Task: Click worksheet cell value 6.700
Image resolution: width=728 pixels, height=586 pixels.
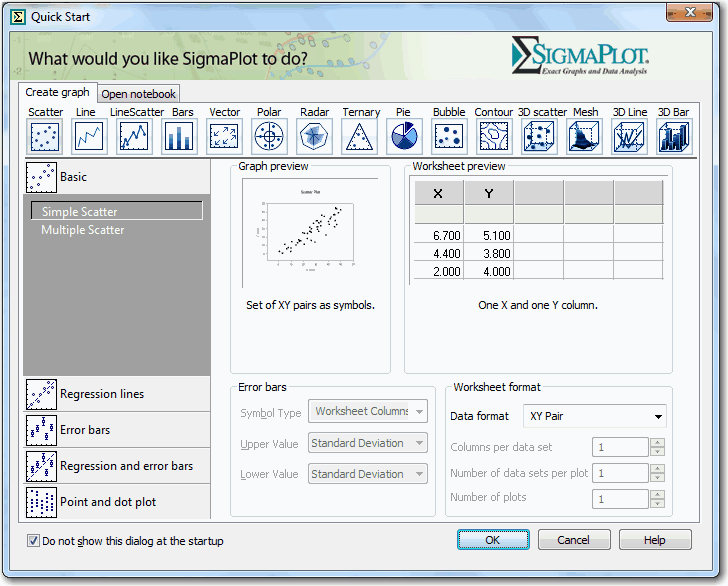Action: (x=439, y=235)
